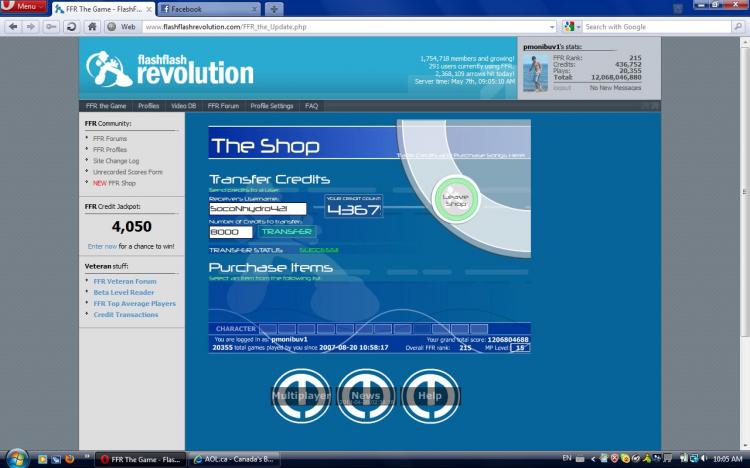Open the FFR Veteran Forum link
Viewport: 750px width, 468px height.
(125, 281)
